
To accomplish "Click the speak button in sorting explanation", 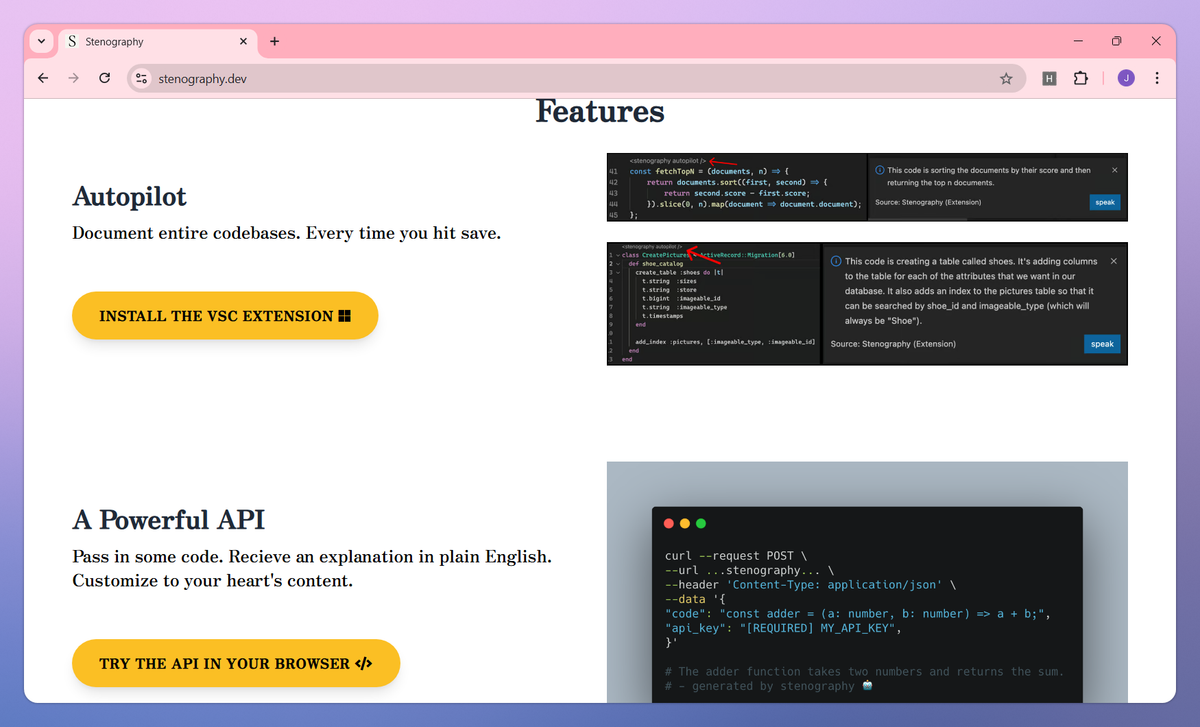I will click(1105, 202).
